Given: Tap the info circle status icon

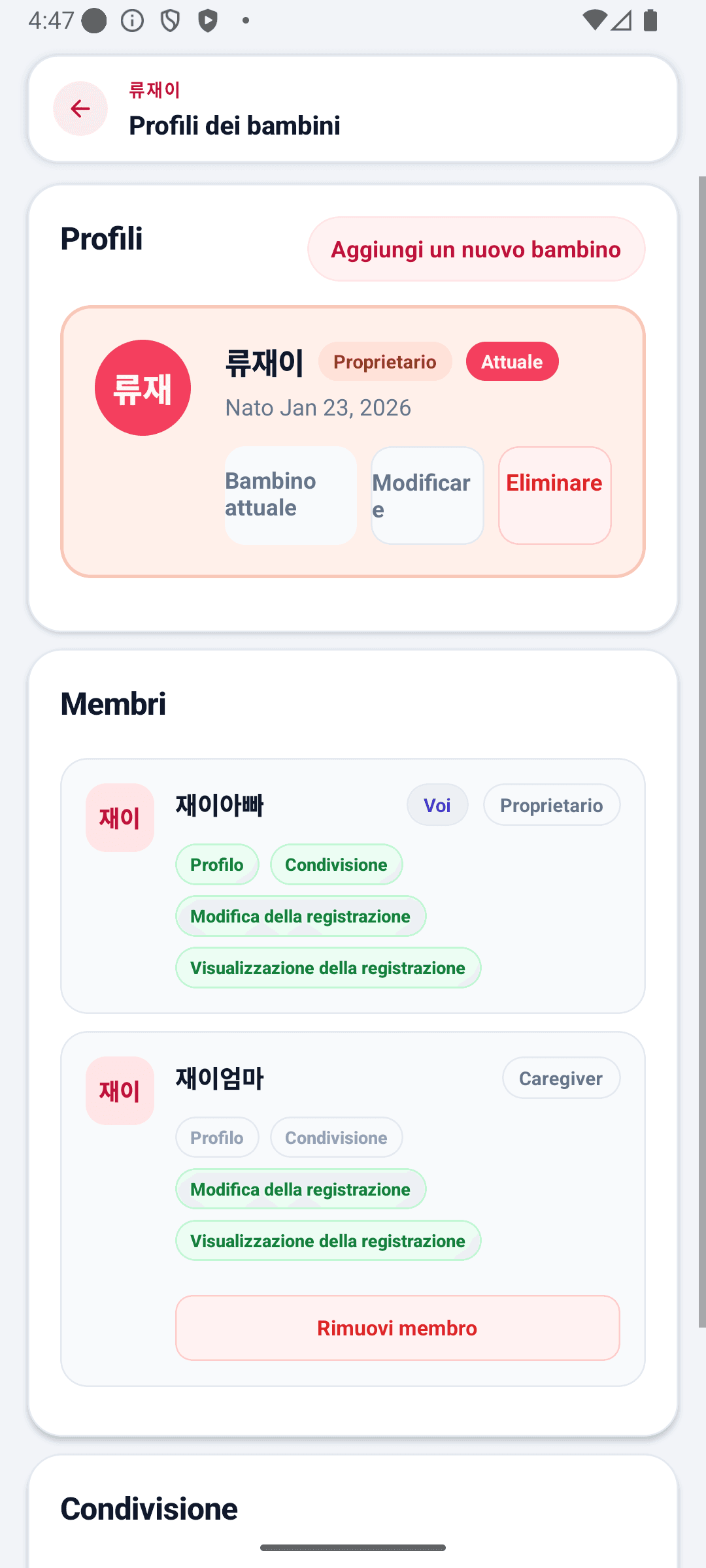Looking at the screenshot, I should [x=132, y=21].
